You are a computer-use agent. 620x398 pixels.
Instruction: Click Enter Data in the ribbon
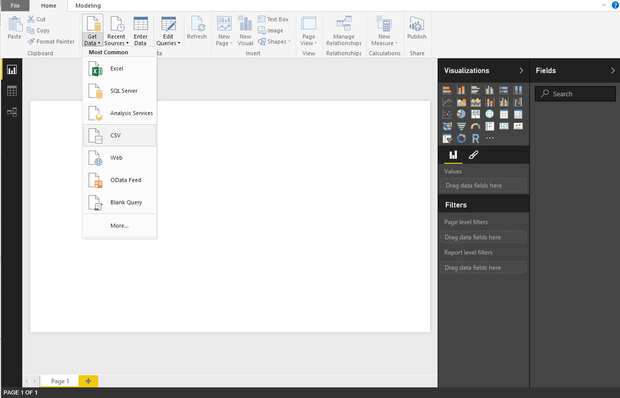(x=140, y=30)
